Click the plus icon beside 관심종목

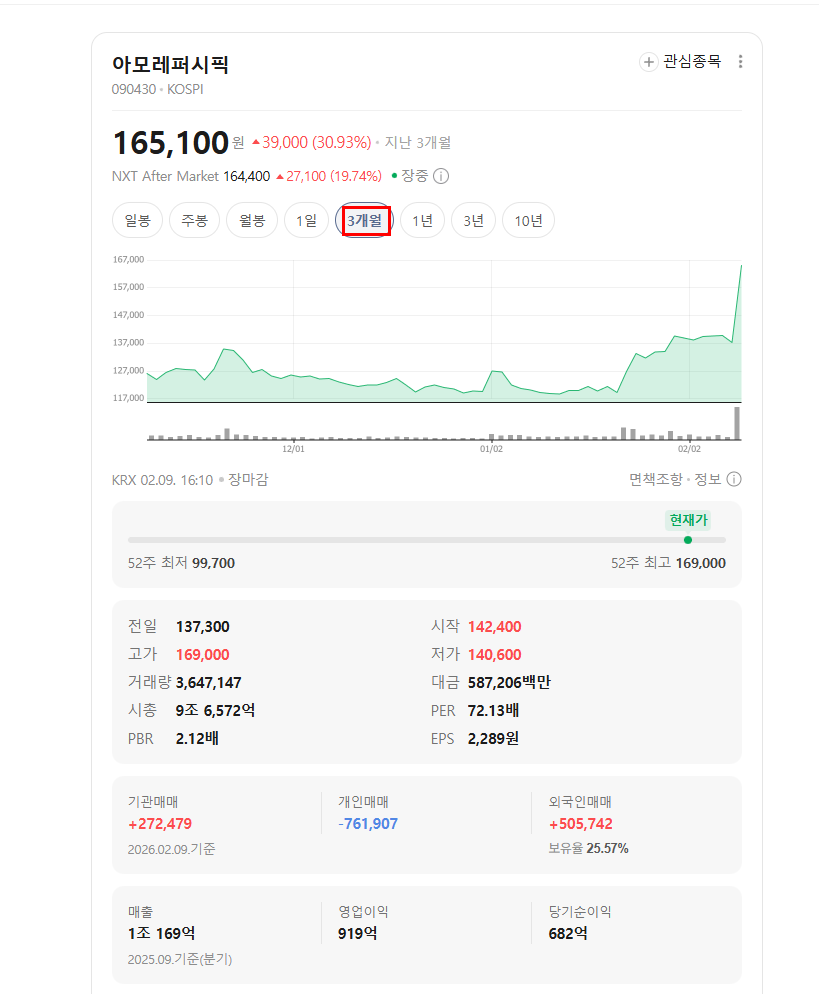pyautogui.click(x=648, y=62)
